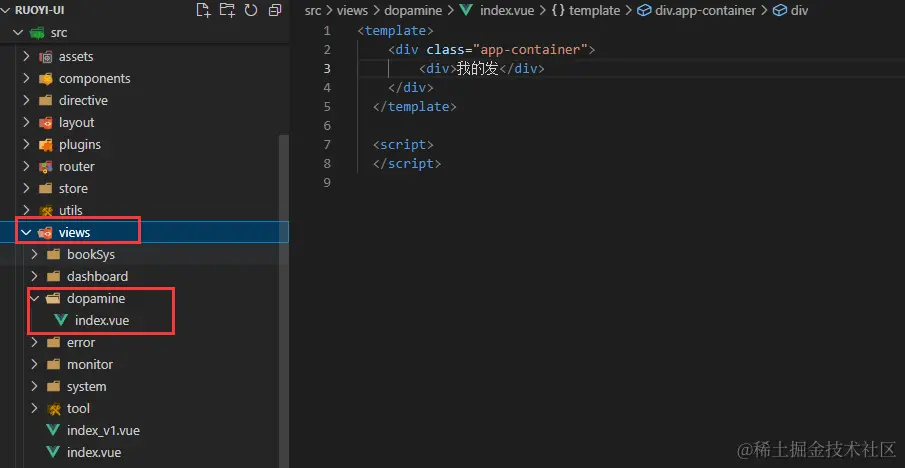Click the utils folder icon

tap(46, 210)
